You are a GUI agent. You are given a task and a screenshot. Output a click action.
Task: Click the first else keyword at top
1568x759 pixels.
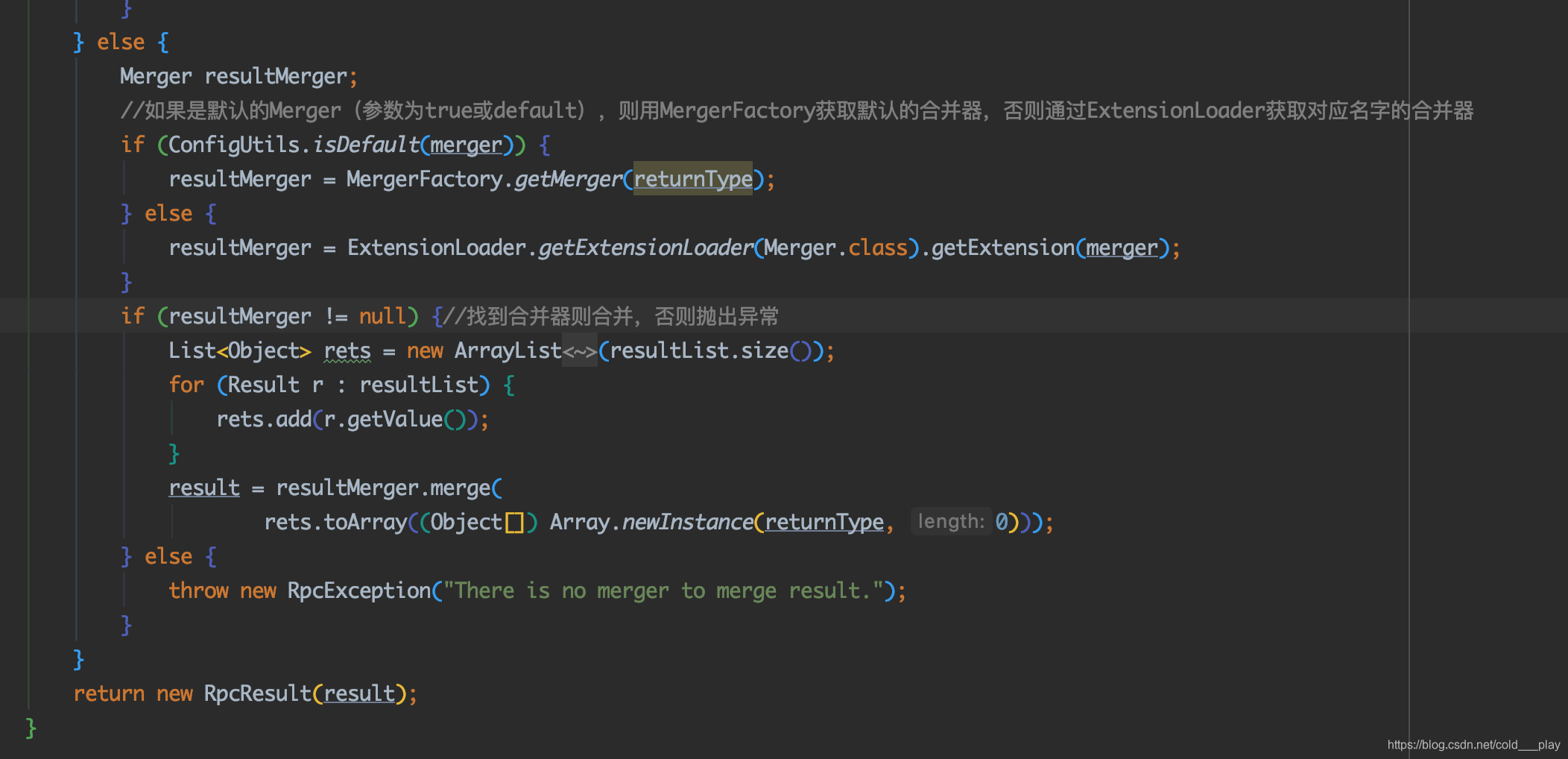point(121,42)
